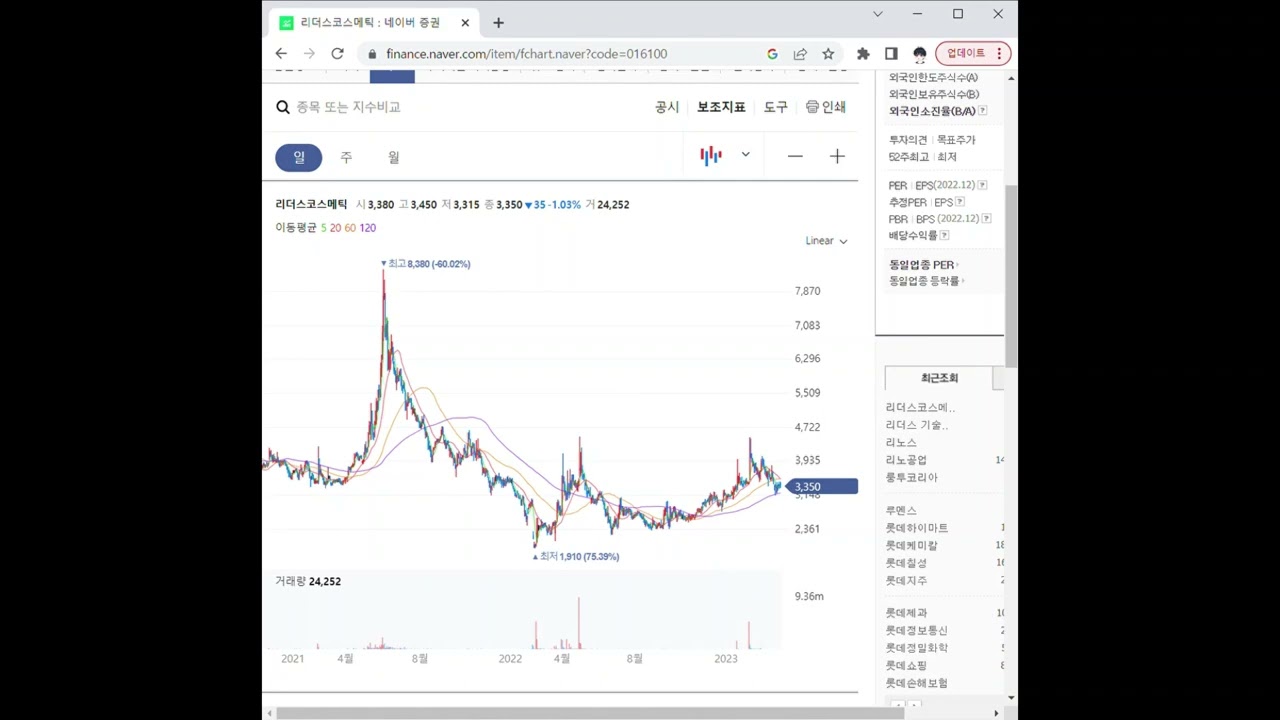Screen dimensions: 1280x720
Task: Open the 동일업종 PER link
Action: (x=924, y=265)
